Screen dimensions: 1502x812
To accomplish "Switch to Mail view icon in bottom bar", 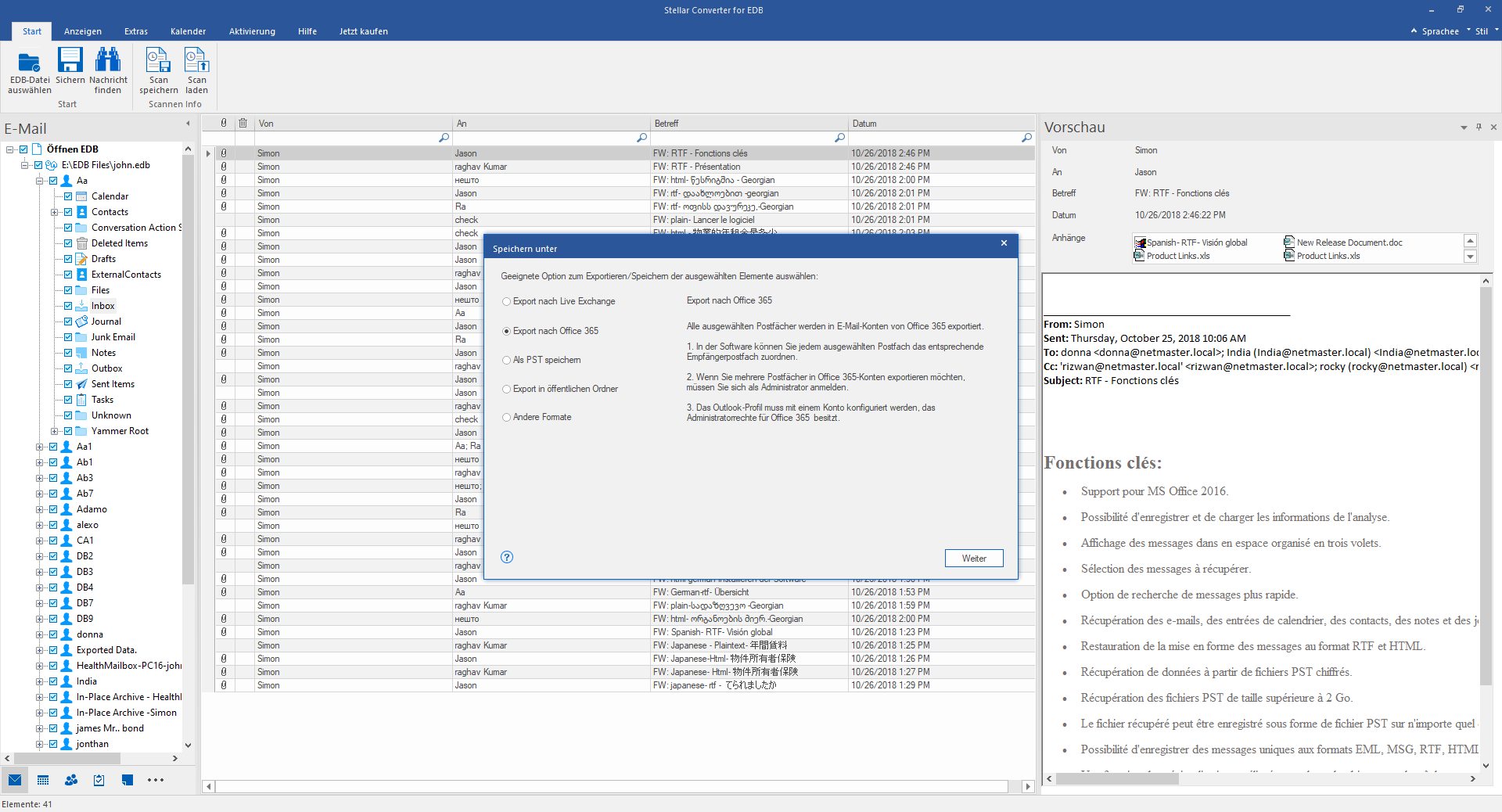I will [x=15, y=780].
